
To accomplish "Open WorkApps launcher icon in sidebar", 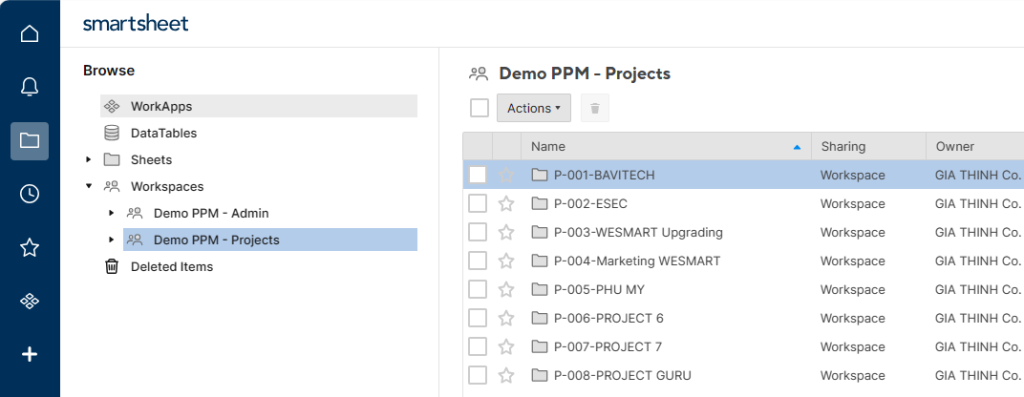I will [29, 301].
